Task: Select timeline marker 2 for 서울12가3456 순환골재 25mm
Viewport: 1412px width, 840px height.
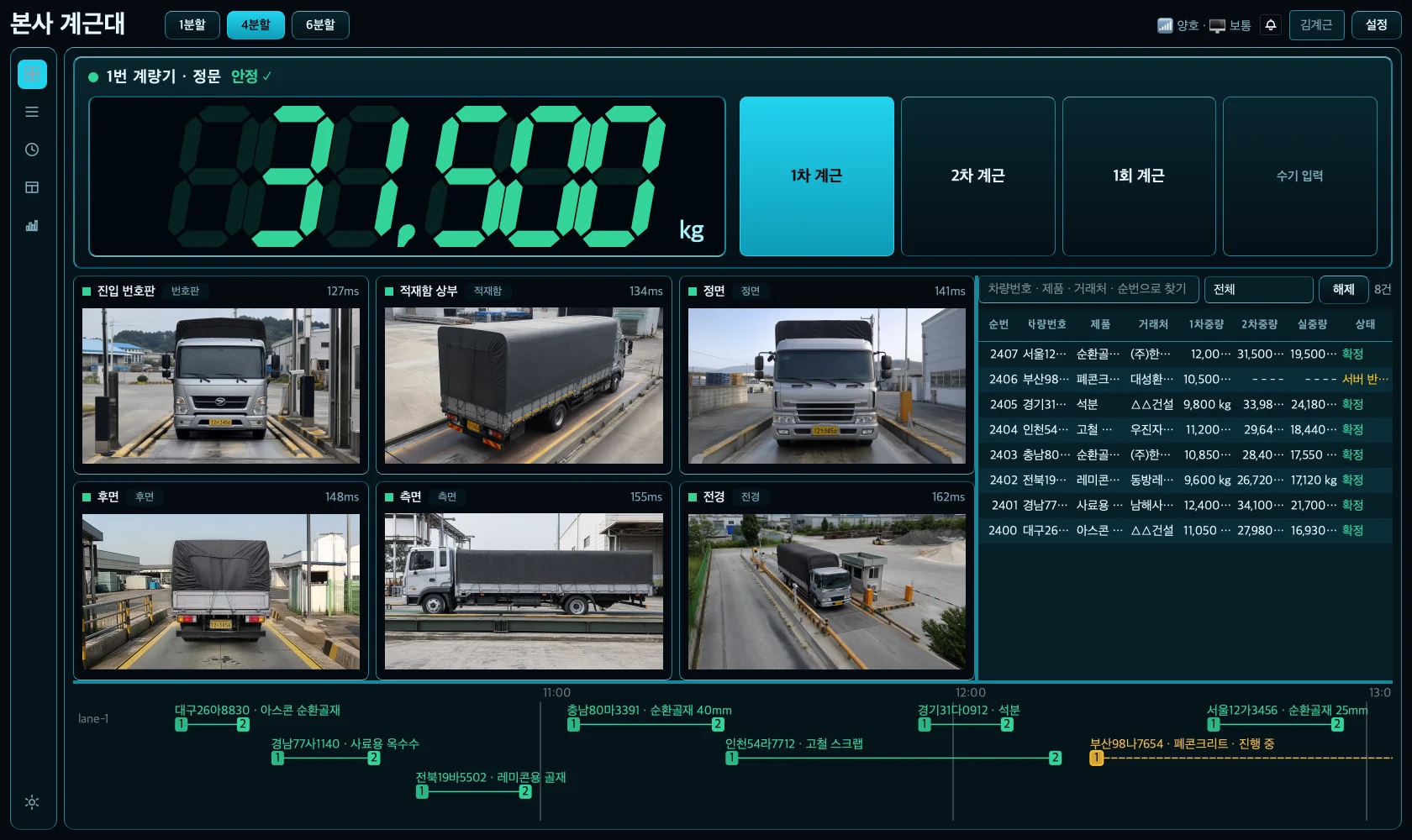Action: point(1337,724)
